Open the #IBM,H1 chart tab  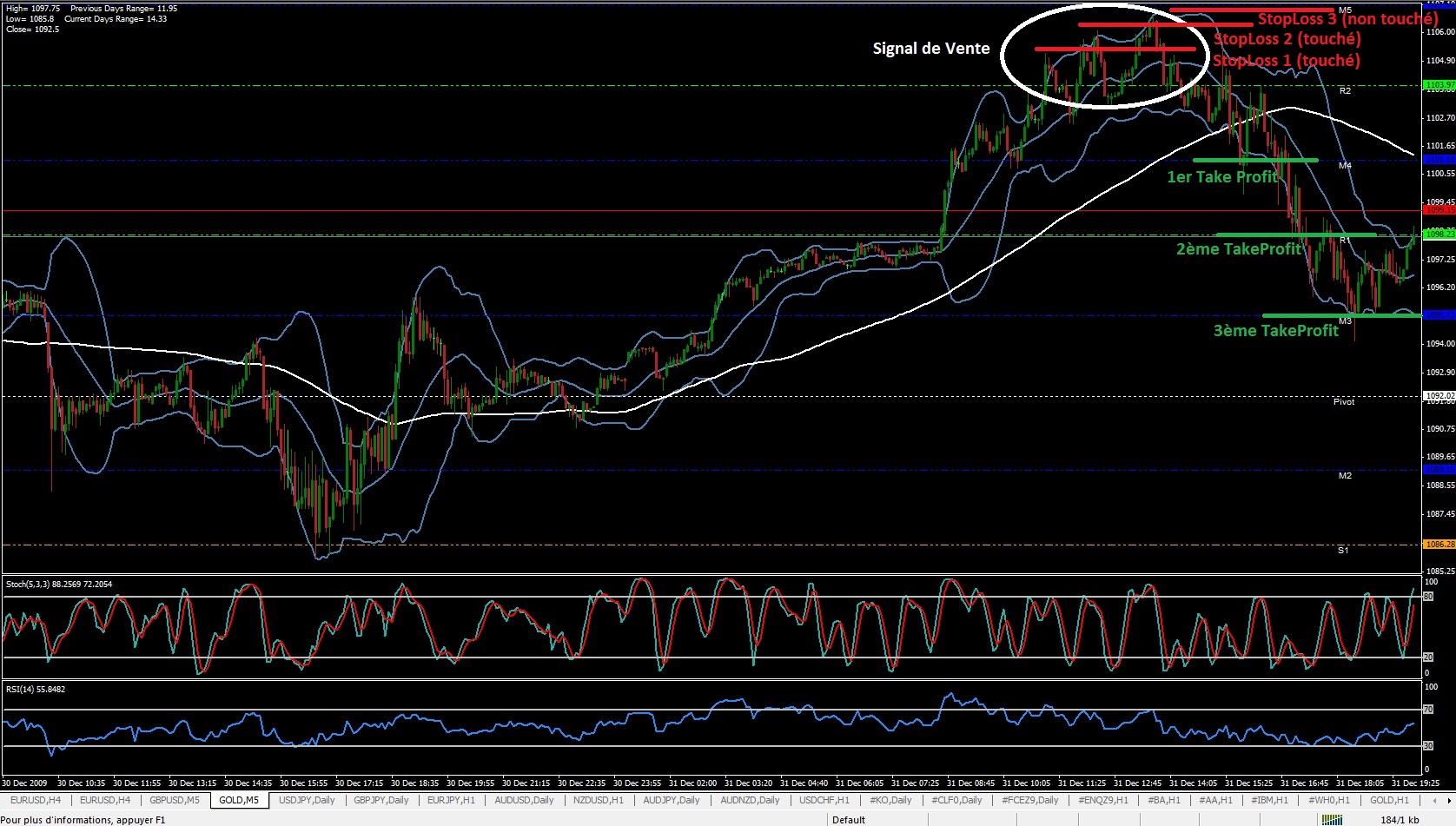1267,800
